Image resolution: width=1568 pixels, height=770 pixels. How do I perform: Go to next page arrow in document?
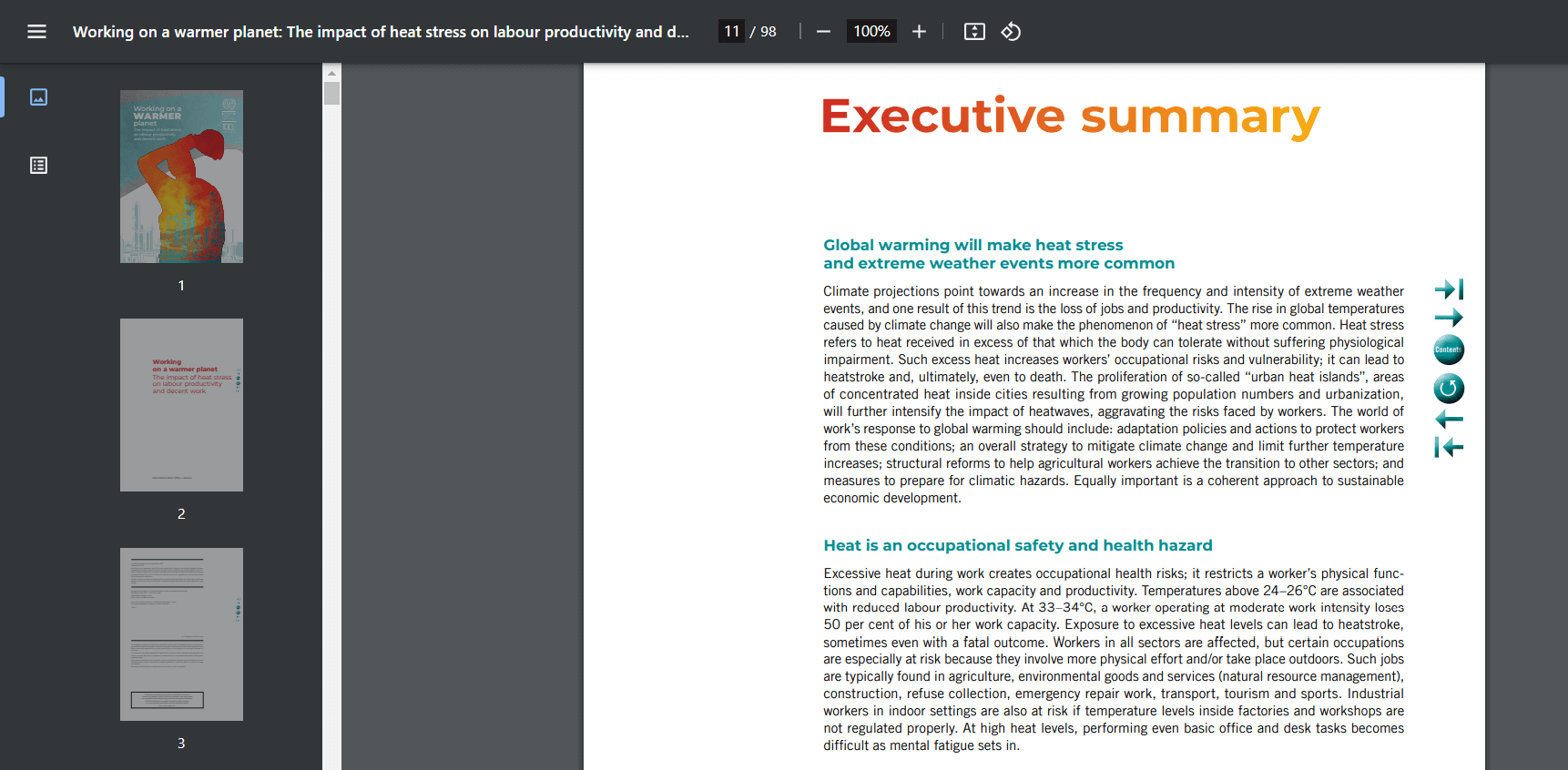tap(1449, 318)
